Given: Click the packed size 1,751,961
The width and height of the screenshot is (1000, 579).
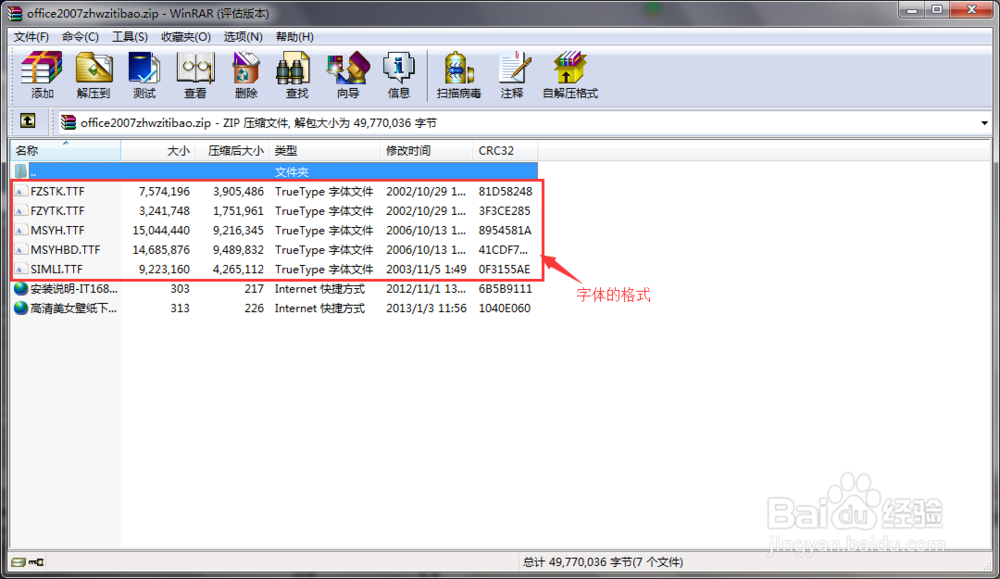Looking at the screenshot, I should 238,211.
